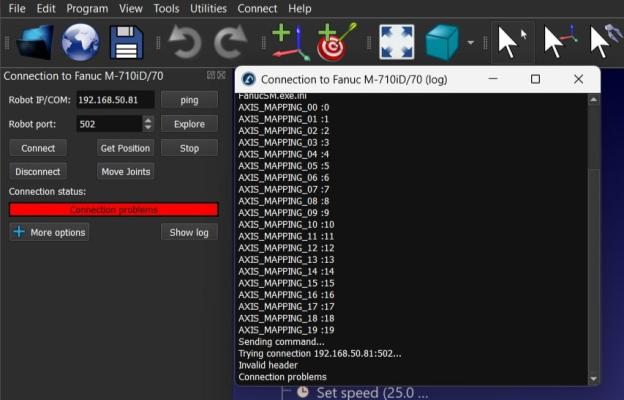The width and height of the screenshot is (624, 400).
Task: Edit the Robot port field
Action: point(109,124)
